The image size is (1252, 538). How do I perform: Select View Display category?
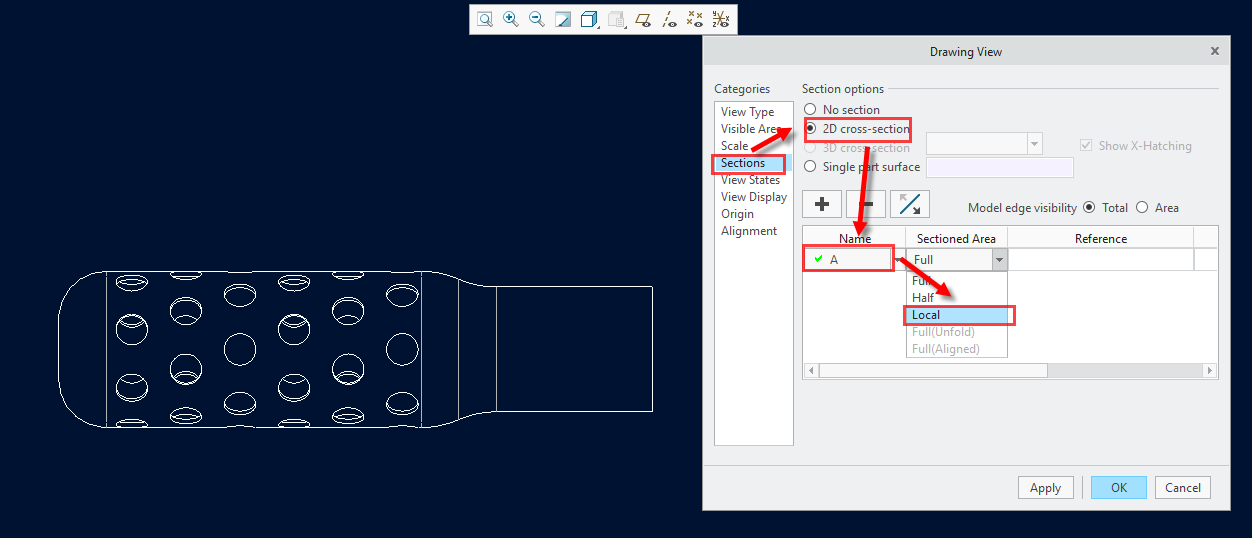[x=754, y=197]
